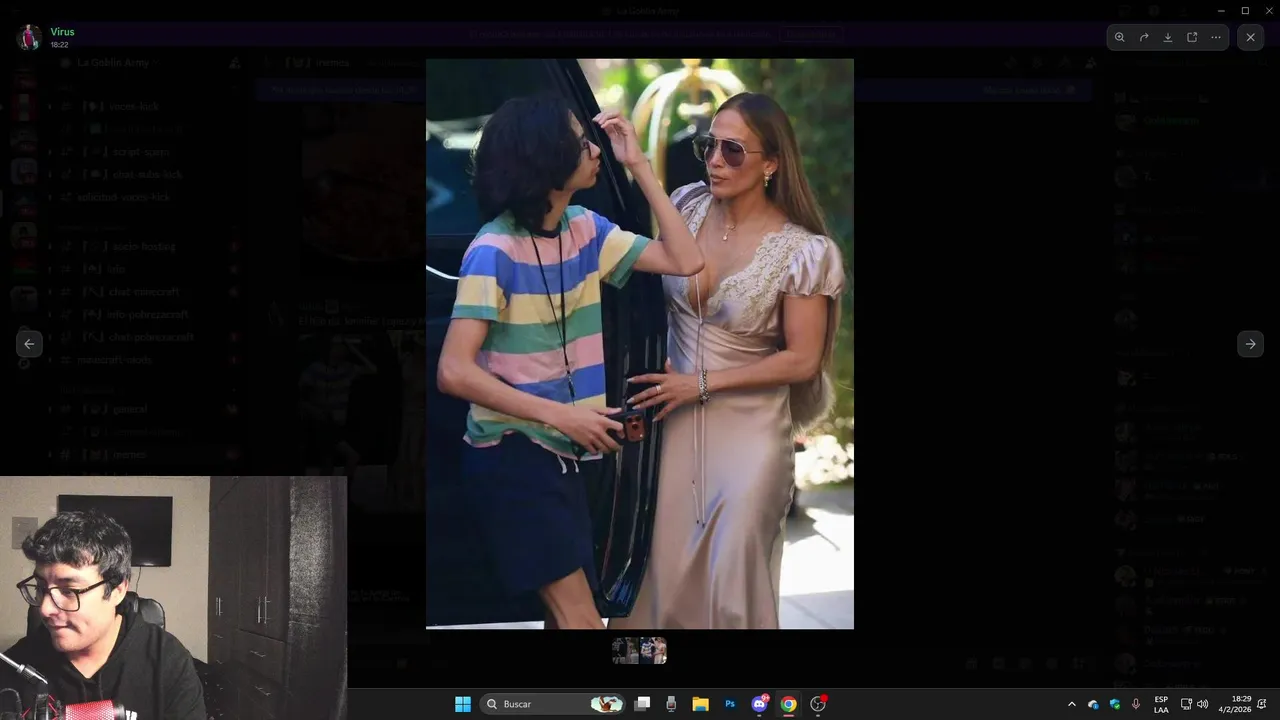The height and width of the screenshot is (720, 1280).
Task: Open the taskbar app with red notification dot
Action: [818, 704]
